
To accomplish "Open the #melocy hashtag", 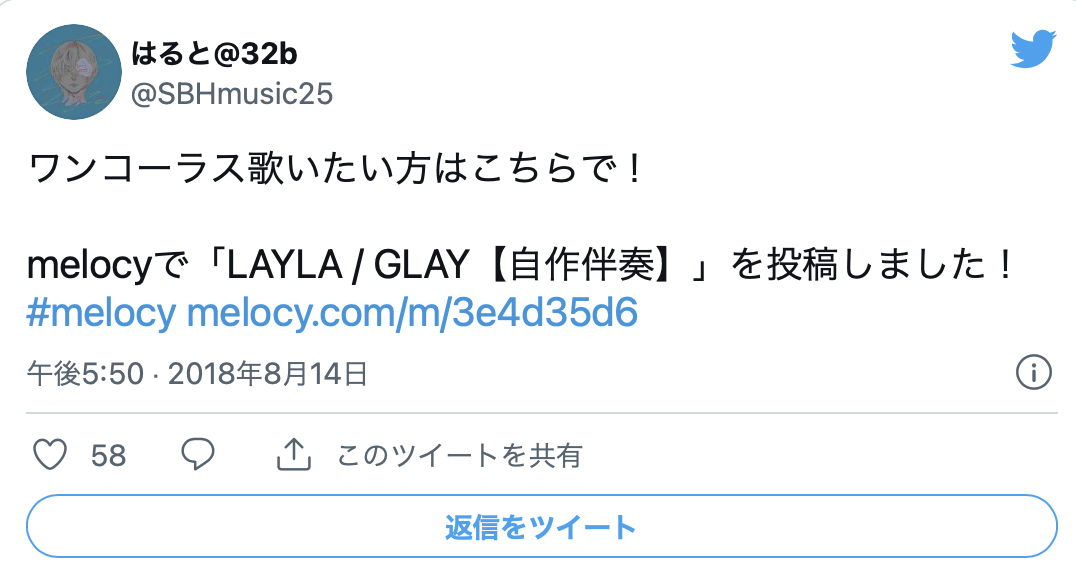I will click(101, 313).
